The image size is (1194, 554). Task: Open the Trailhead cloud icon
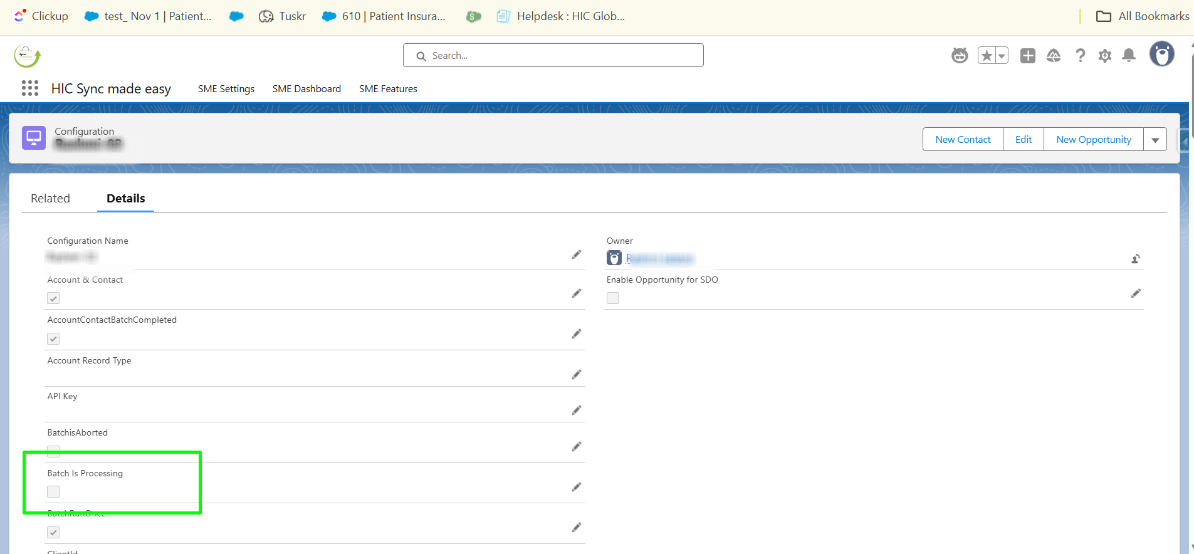point(1054,56)
